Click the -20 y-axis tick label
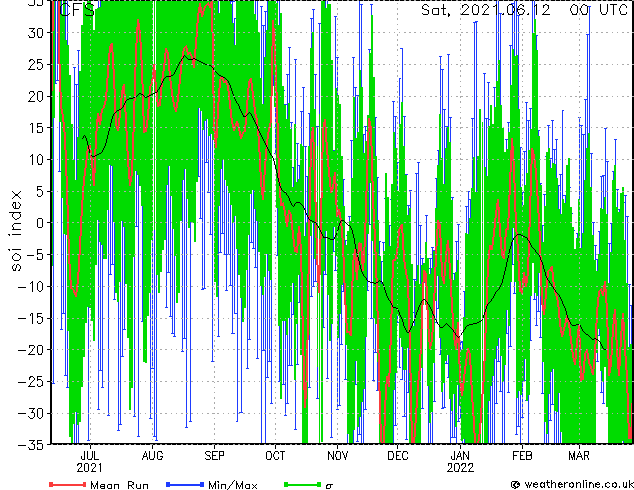Viewport: 634px width, 490px height. 31,350
